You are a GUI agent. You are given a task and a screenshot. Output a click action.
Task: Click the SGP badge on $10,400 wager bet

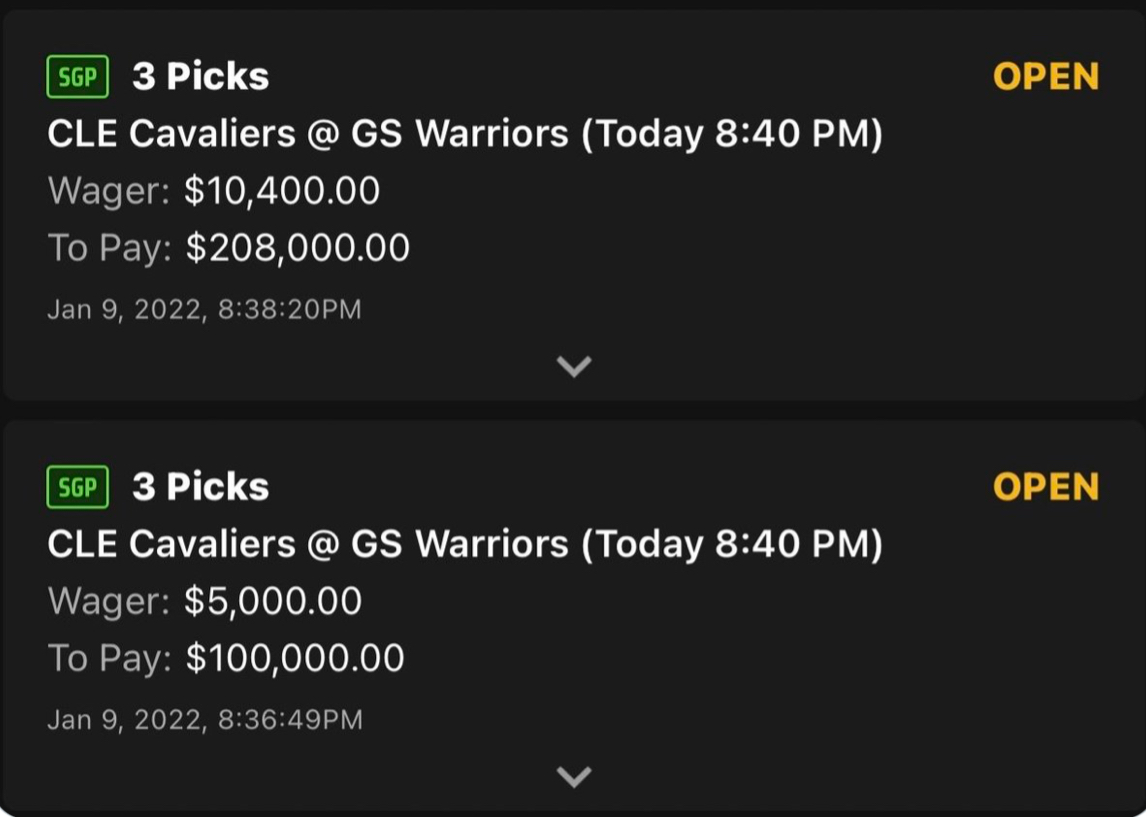[x=77, y=77]
